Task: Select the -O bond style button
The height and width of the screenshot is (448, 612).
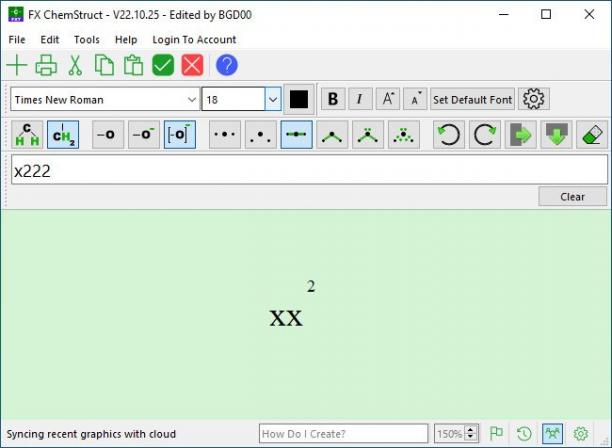Action: coord(108,135)
